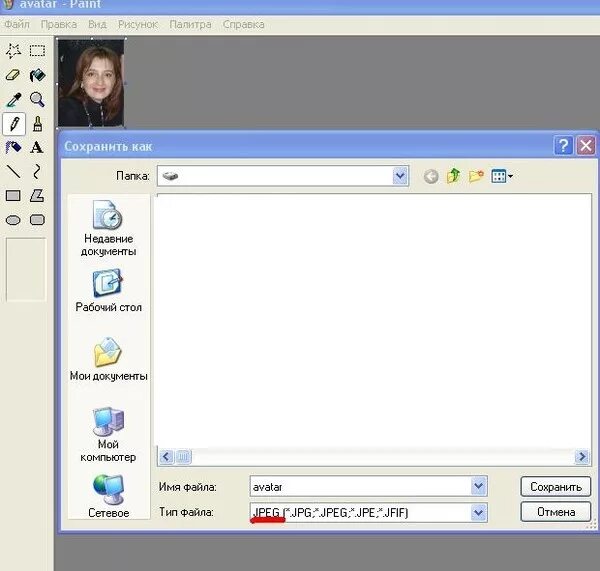Pick the Text tool
This screenshot has width=600, height=571.
[x=37, y=147]
